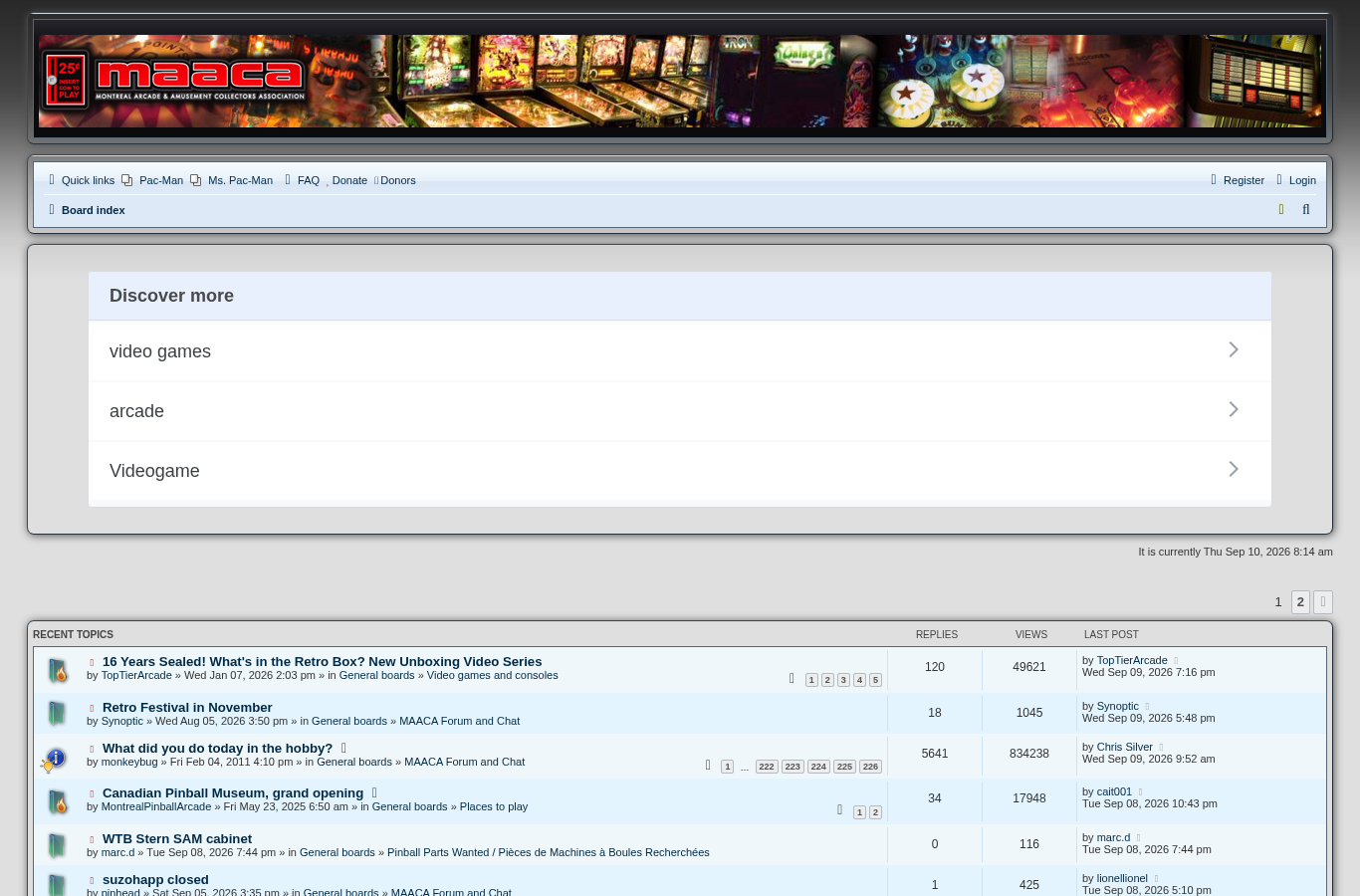The height and width of the screenshot is (896, 1360).
Task: Expand the video games suggestion chevron
Action: 1234,349
